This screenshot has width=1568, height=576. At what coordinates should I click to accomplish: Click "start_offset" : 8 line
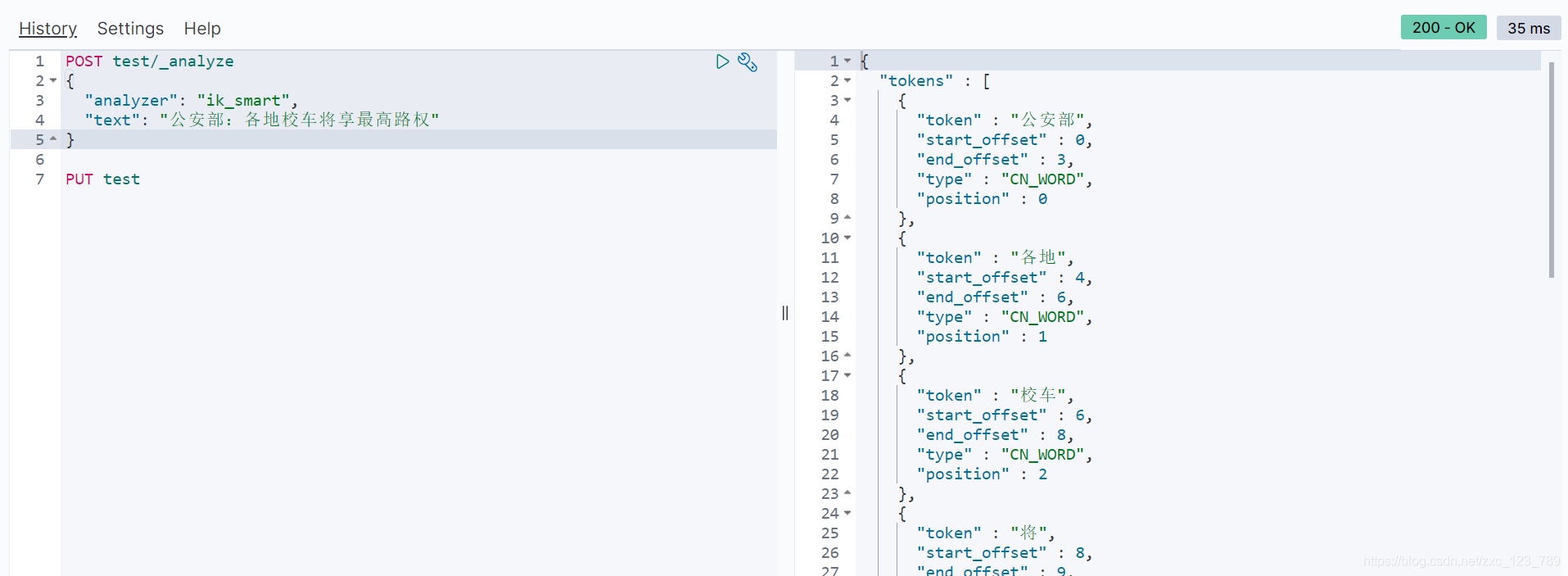[x=1005, y=553]
